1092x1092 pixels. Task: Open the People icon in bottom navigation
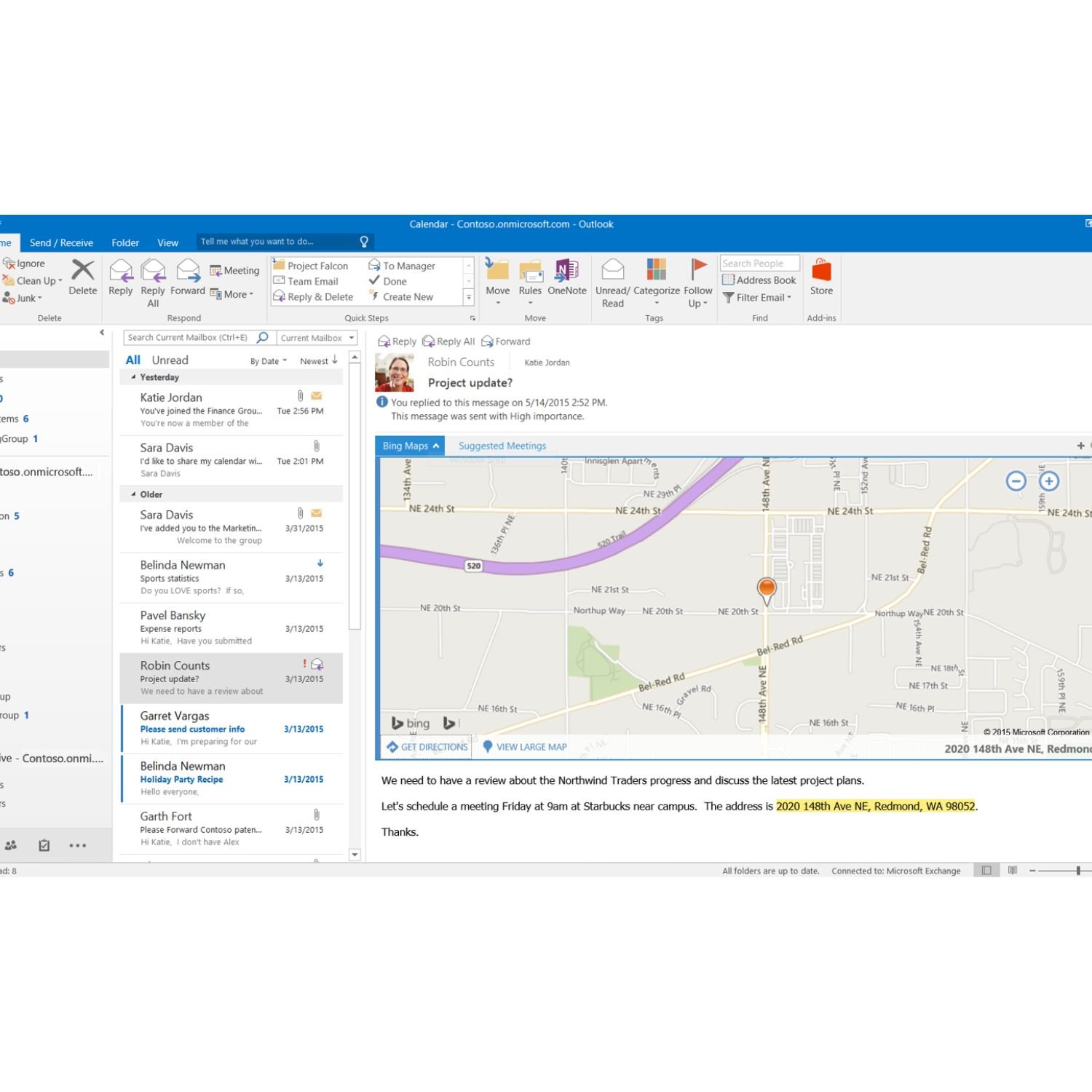(11, 845)
